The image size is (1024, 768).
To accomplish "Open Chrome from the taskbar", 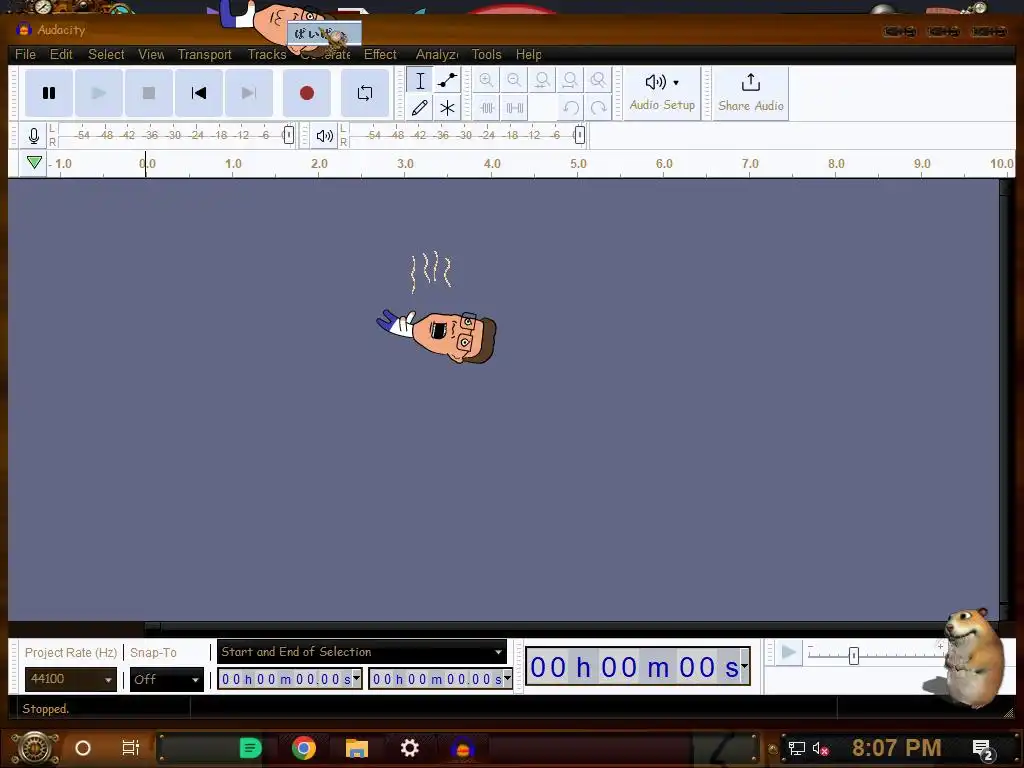I will tap(304, 748).
